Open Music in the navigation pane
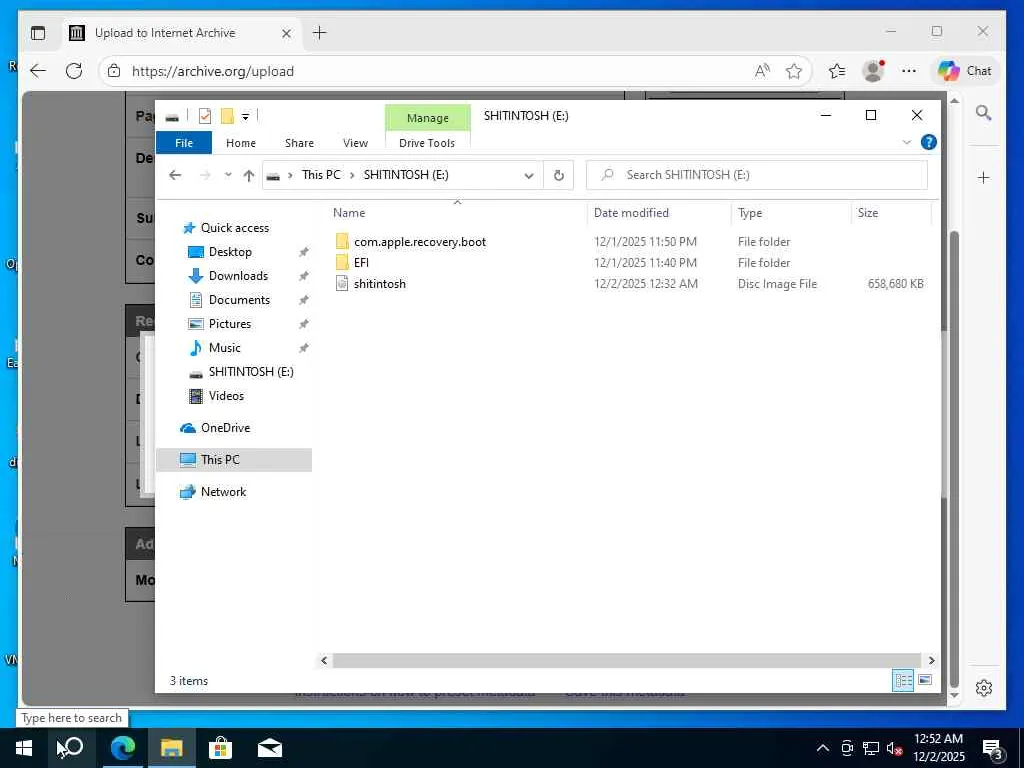 coord(224,348)
